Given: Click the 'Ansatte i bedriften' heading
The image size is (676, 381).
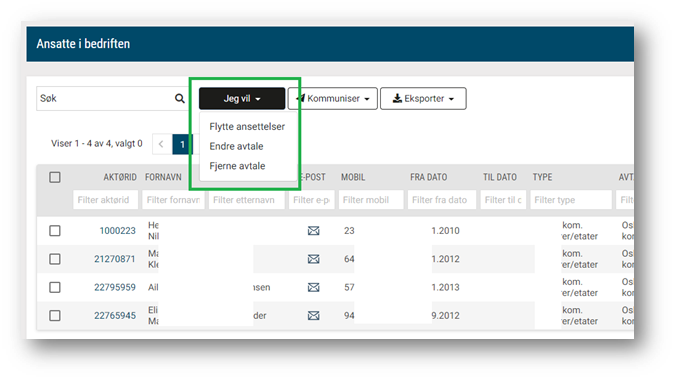Looking at the screenshot, I should pyautogui.click(x=83, y=44).
